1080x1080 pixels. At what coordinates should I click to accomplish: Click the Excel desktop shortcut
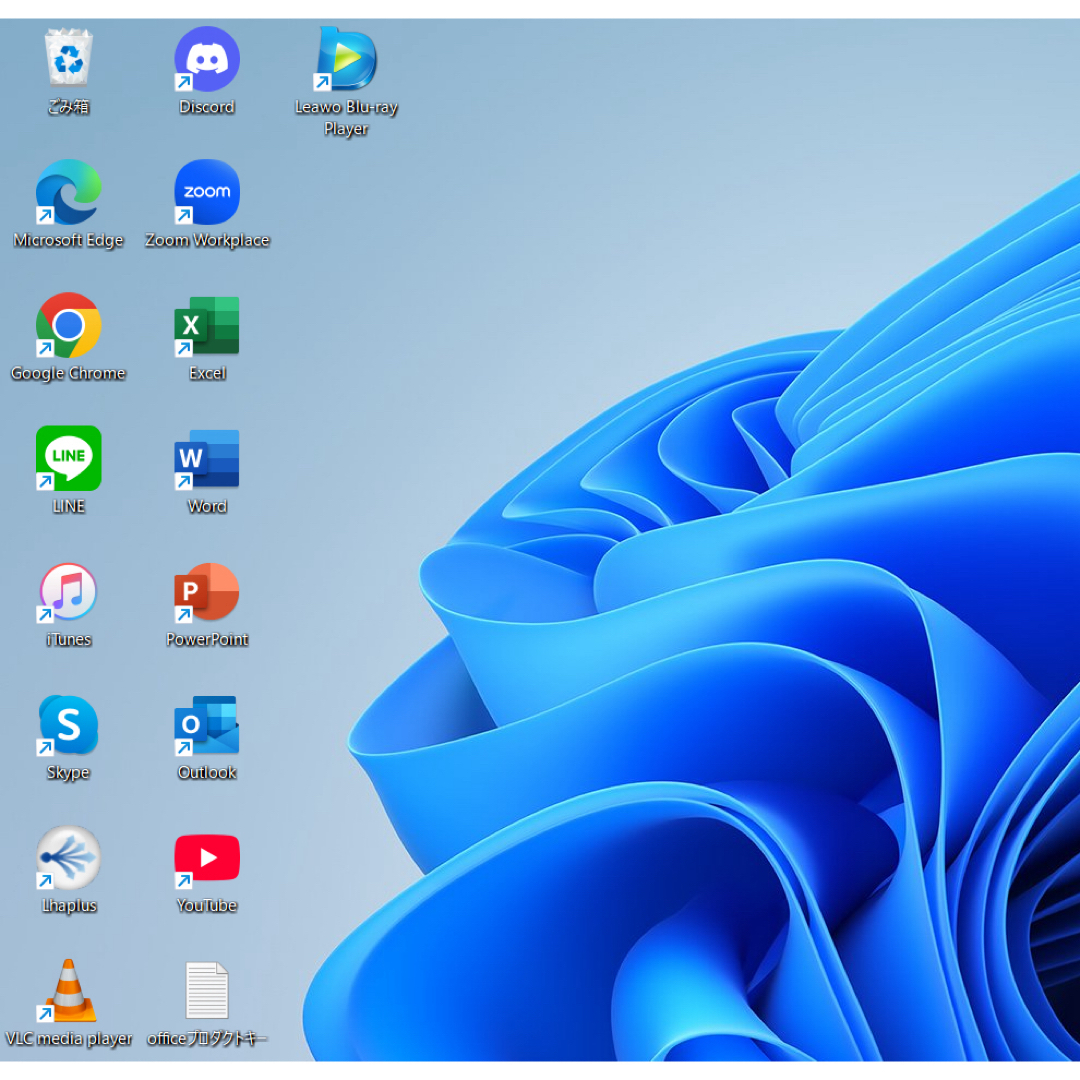(x=207, y=325)
